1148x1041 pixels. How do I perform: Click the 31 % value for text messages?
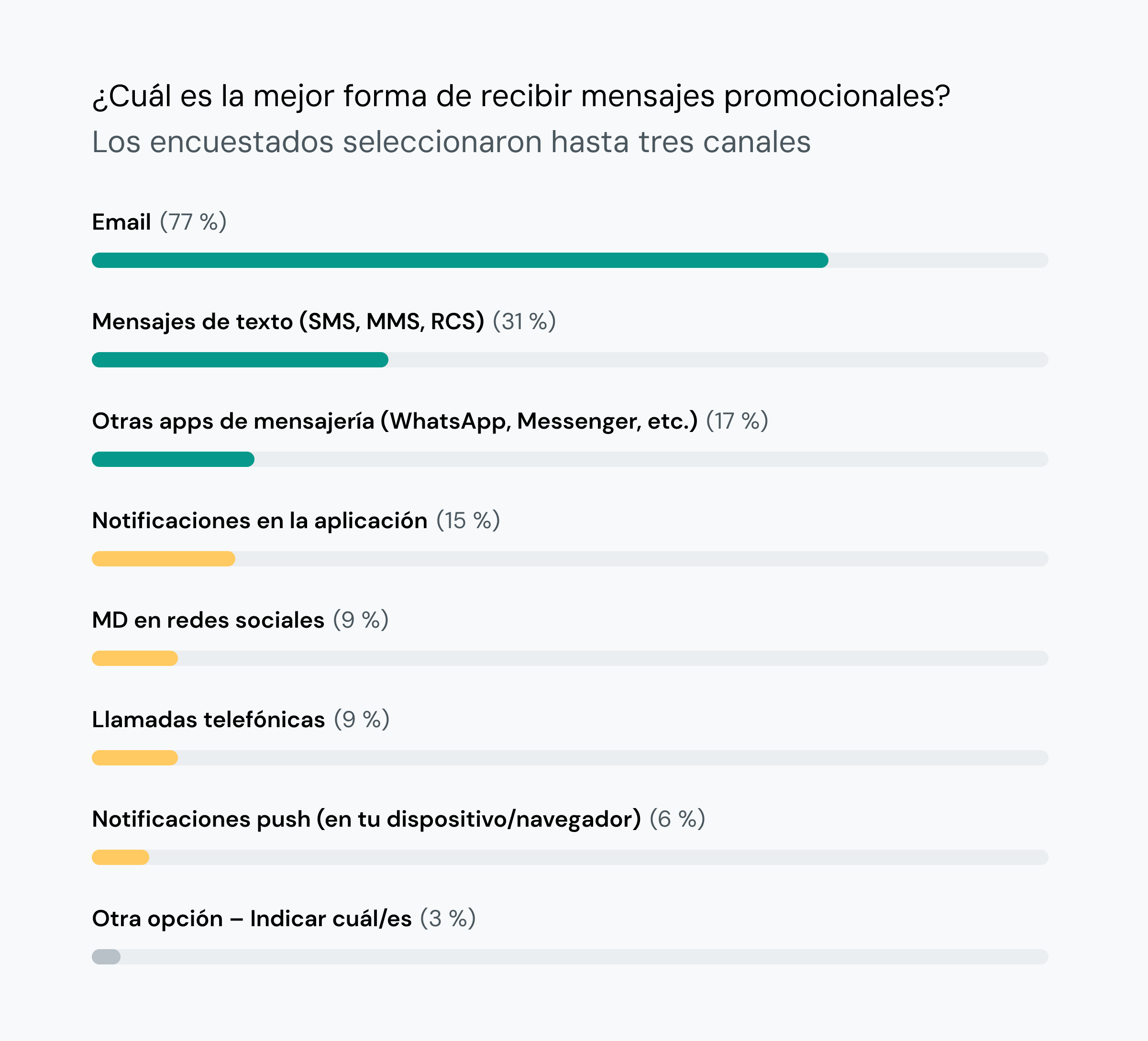click(x=524, y=322)
